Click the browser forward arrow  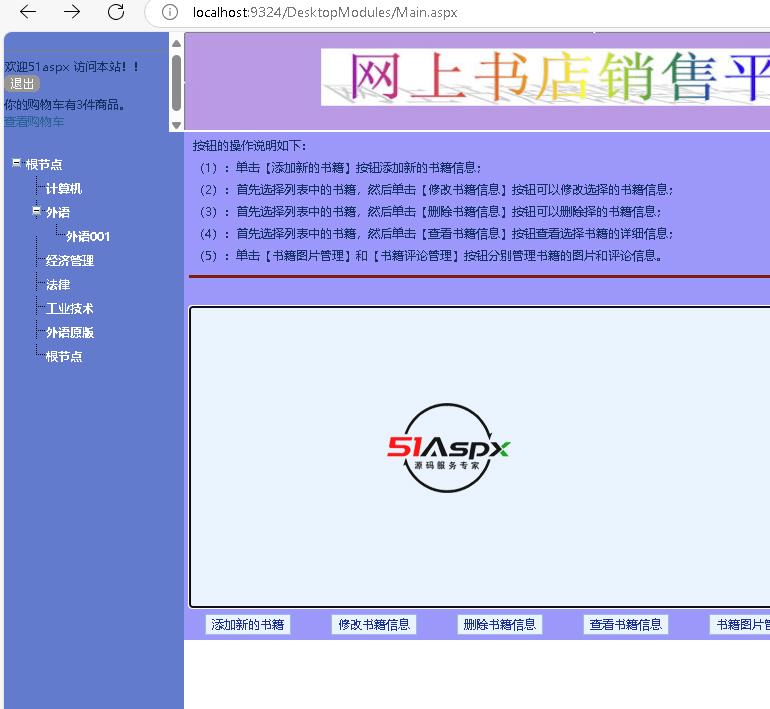[72, 12]
